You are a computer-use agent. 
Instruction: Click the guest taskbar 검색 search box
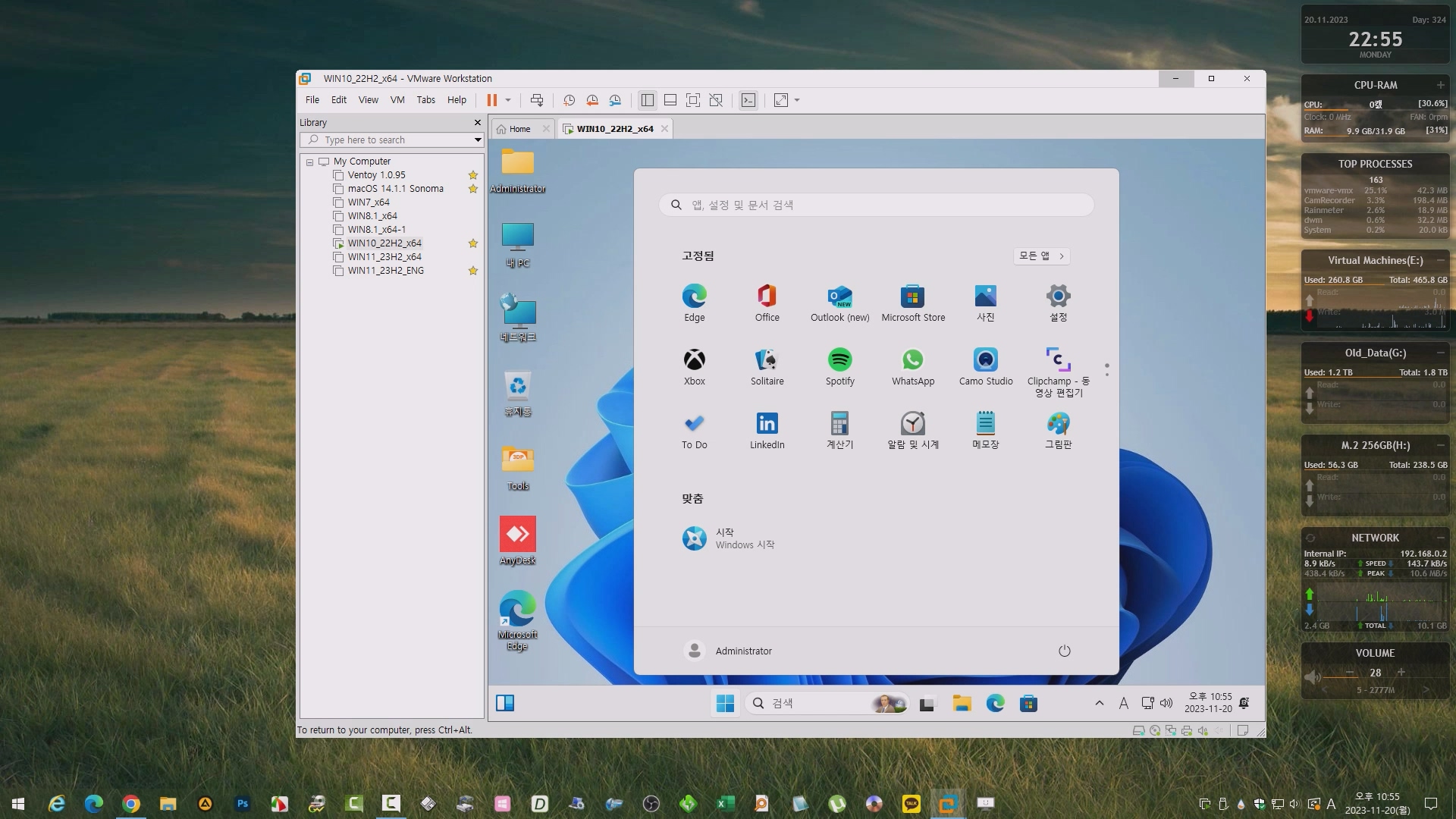tap(827, 704)
